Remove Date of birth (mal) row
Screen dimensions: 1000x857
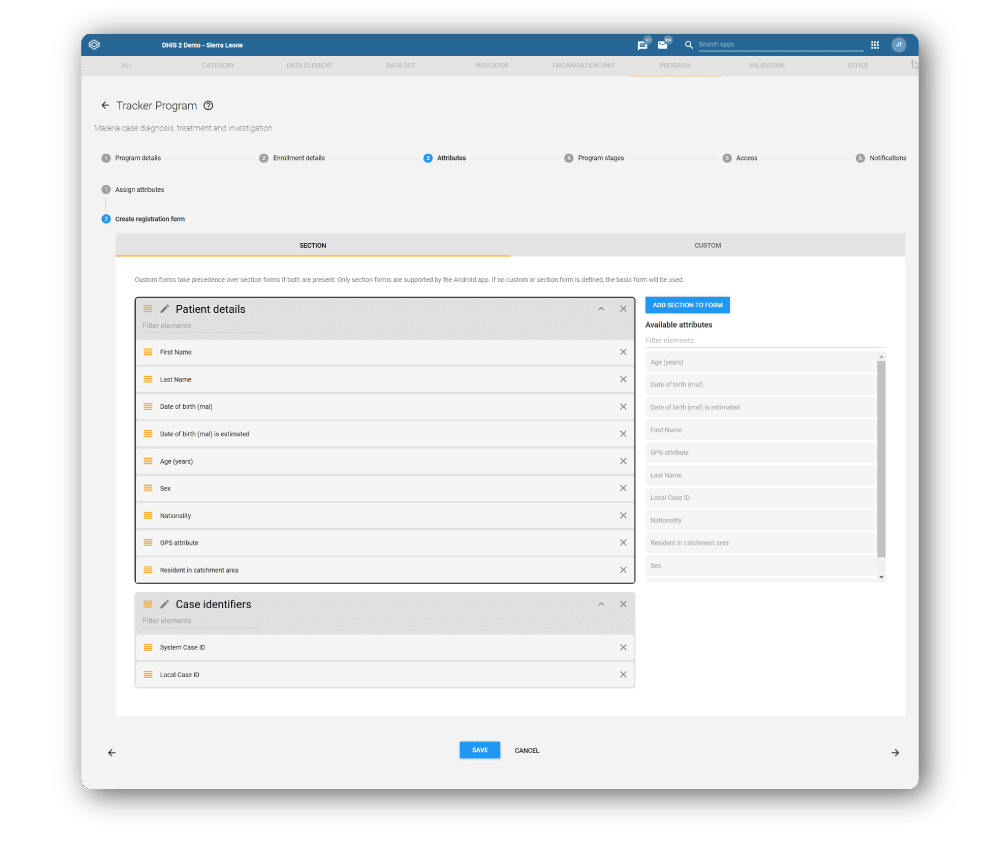[x=623, y=406]
